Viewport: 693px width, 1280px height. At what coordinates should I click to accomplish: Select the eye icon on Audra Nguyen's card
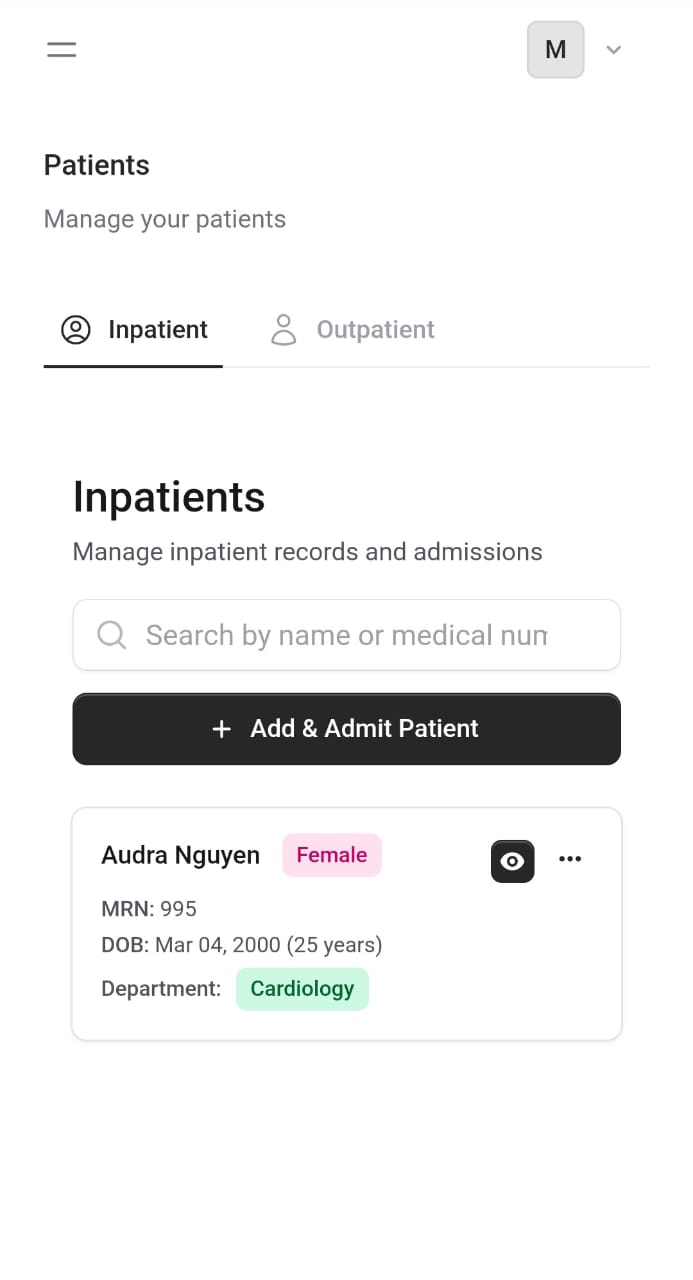coord(512,861)
